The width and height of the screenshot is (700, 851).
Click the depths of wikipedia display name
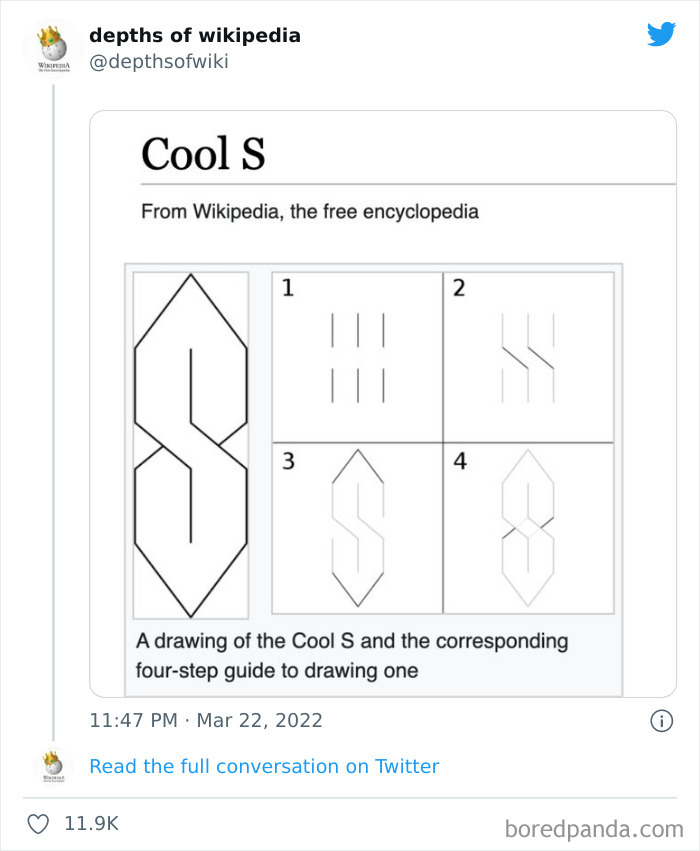tap(195, 35)
